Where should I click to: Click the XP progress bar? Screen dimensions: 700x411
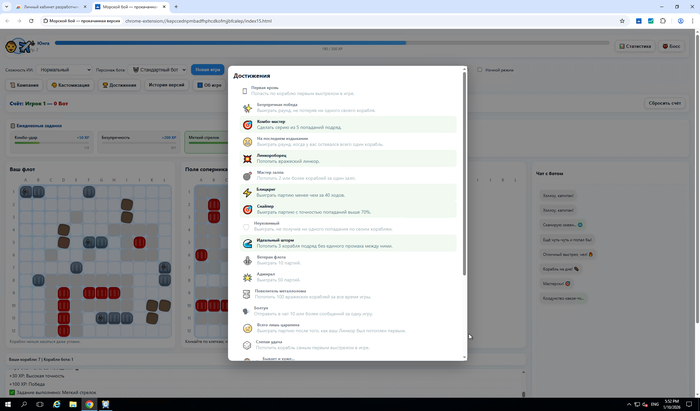point(330,43)
